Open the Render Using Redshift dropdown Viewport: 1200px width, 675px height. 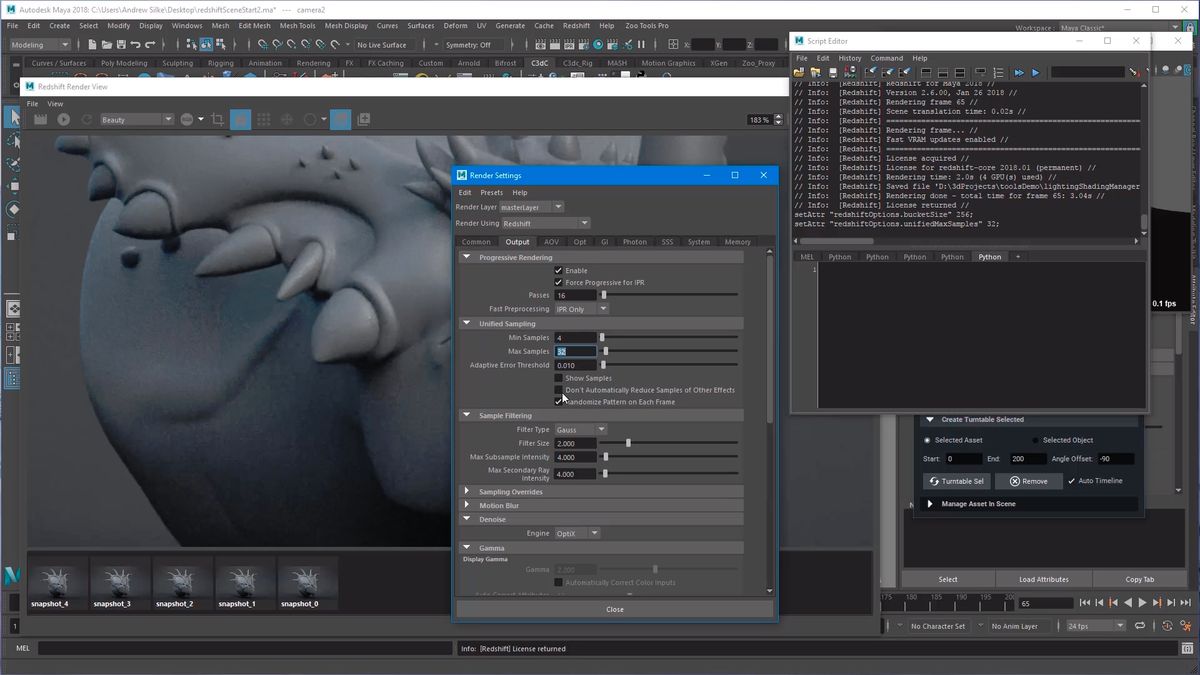pos(546,223)
